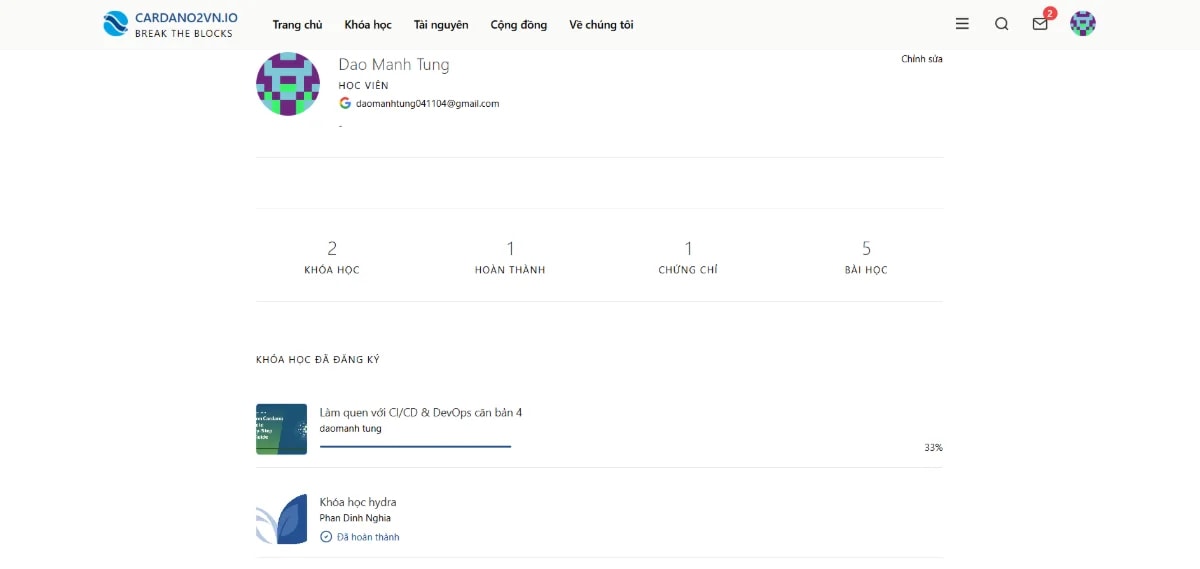
Task: Open the search magnifier icon
Action: 1001,24
